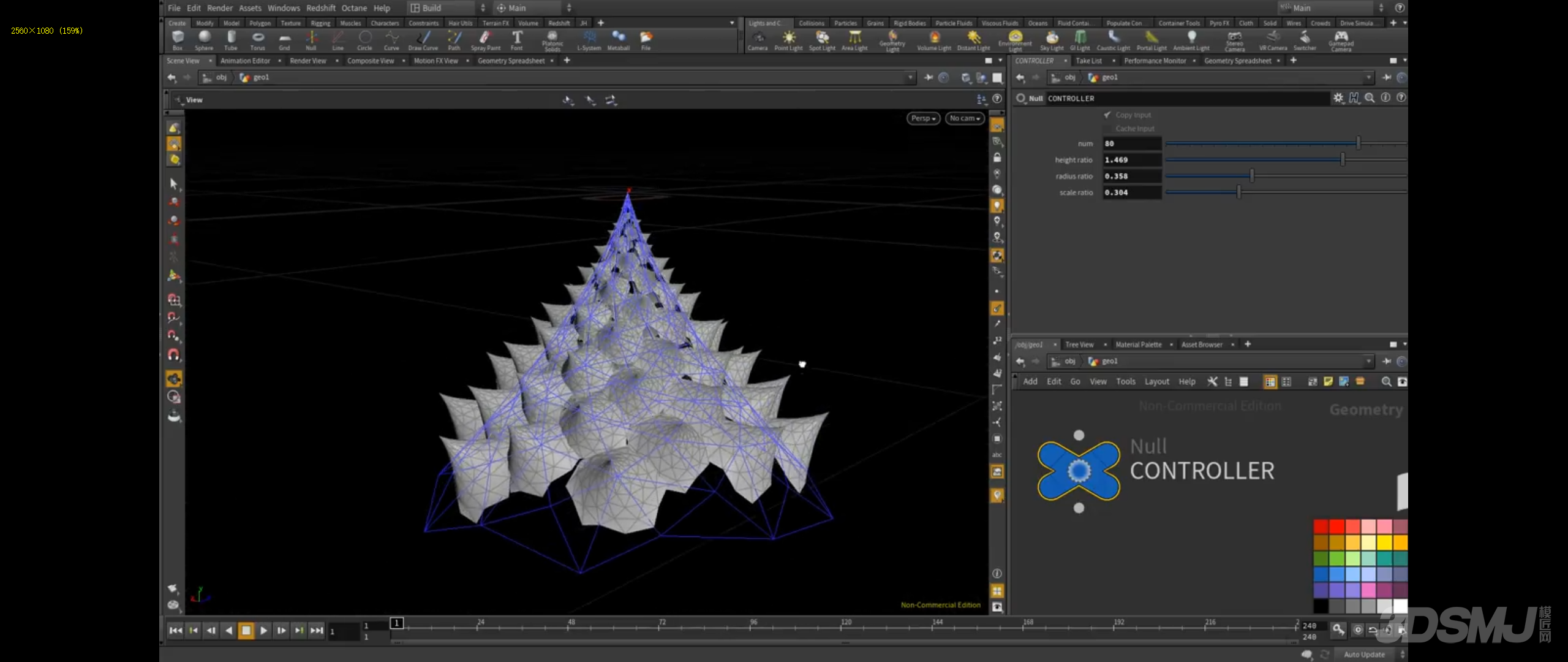
Task: Click Layout in network editor menu
Action: click(x=1157, y=381)
